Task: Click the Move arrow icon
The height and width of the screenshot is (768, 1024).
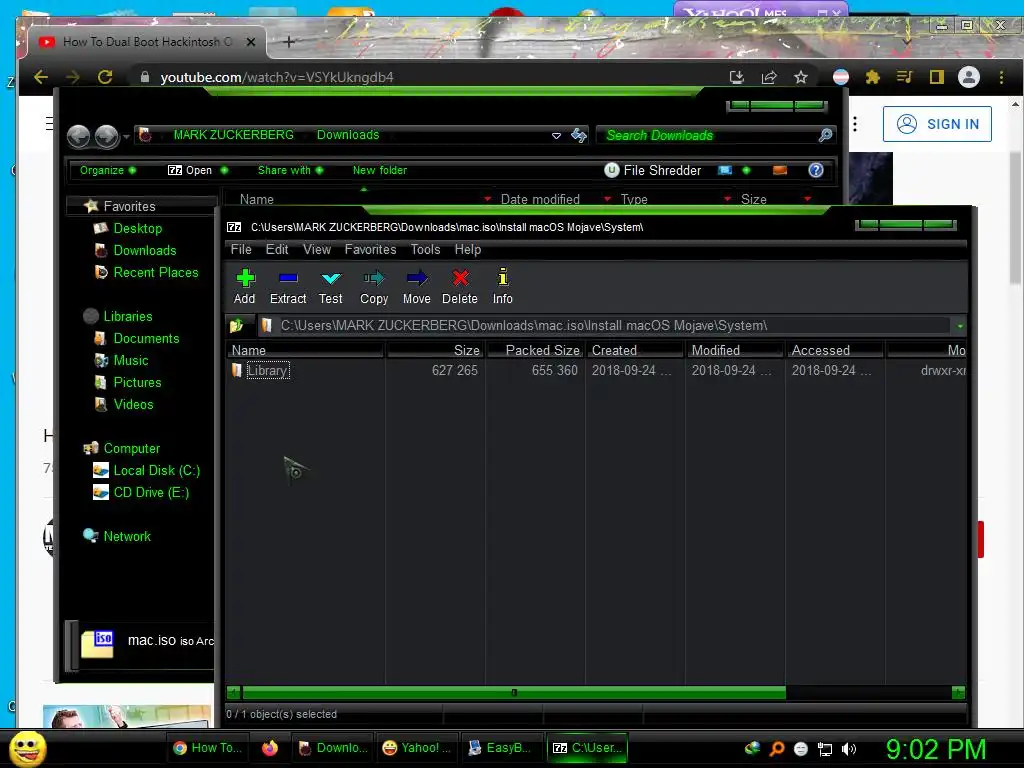Action: [x=417, y=279]
